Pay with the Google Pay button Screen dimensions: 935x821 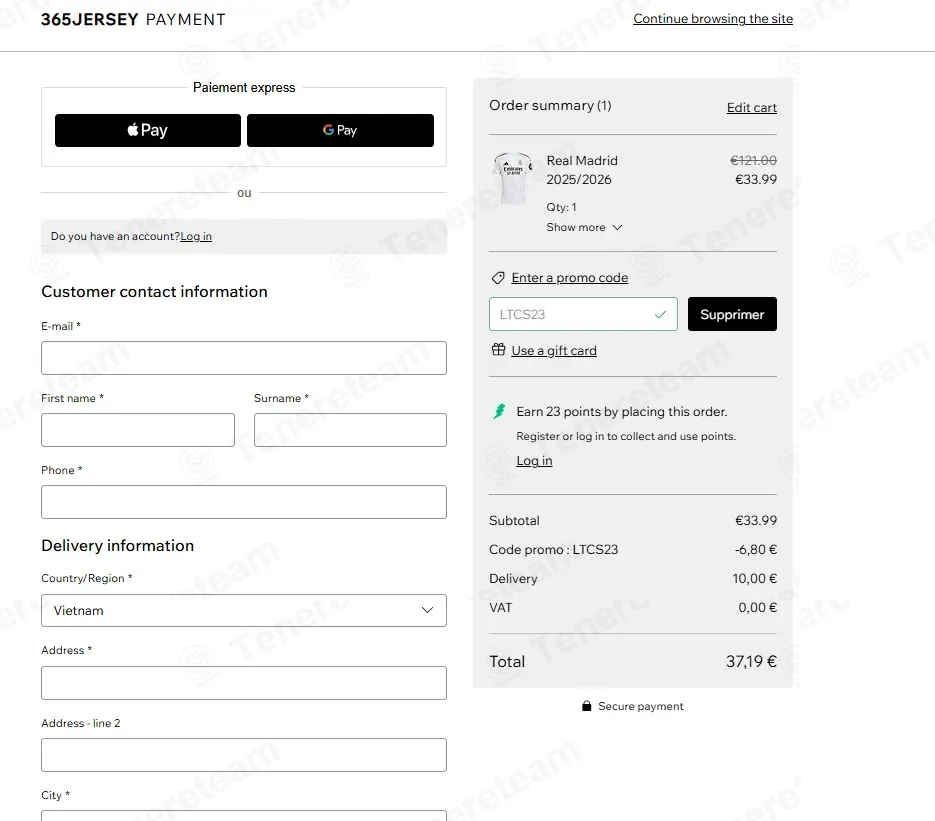[340, 130]
